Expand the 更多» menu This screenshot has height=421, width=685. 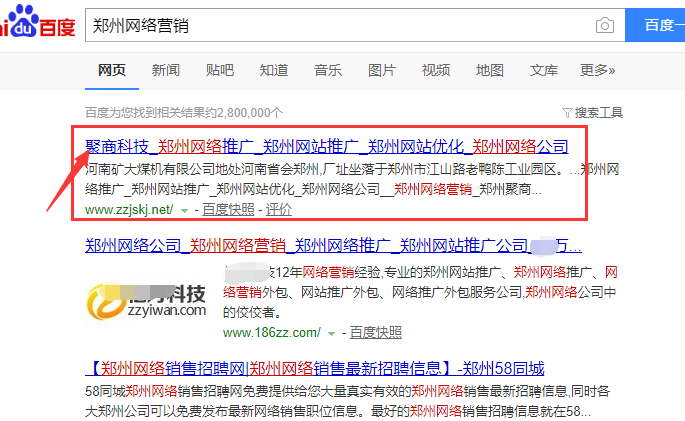(598, 70)
